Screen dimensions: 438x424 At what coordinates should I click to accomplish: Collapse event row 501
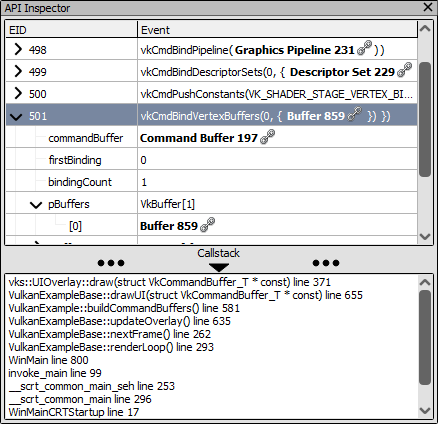16,116
